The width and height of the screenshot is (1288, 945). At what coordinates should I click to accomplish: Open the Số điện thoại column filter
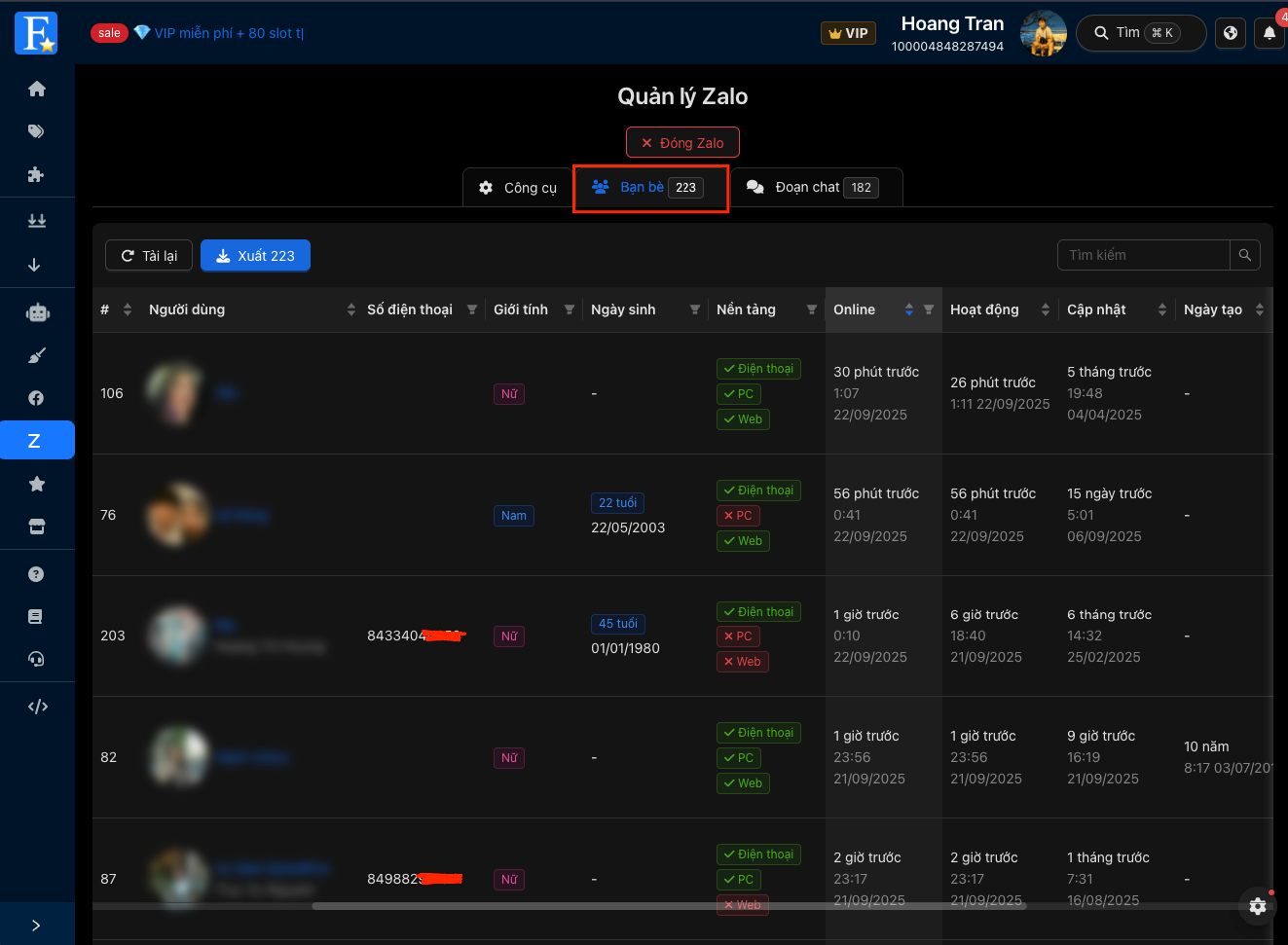point(472,309)
